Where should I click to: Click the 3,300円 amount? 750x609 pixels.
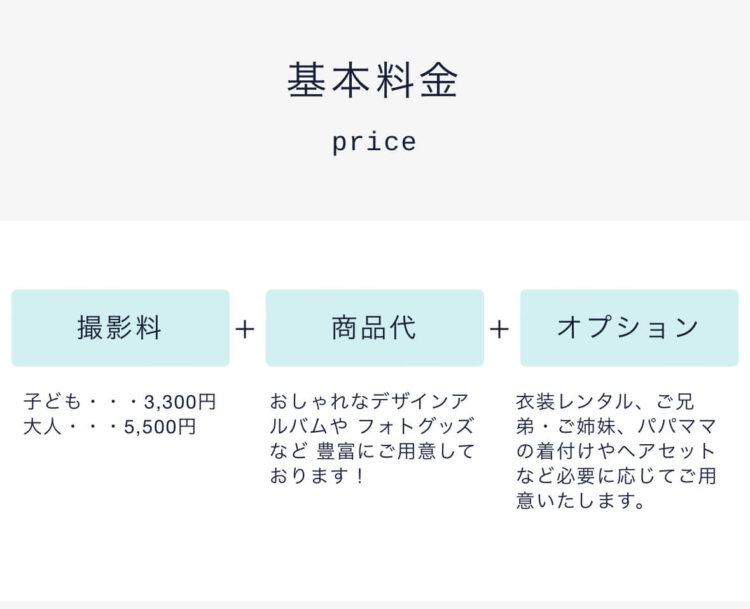coord(180,401)
